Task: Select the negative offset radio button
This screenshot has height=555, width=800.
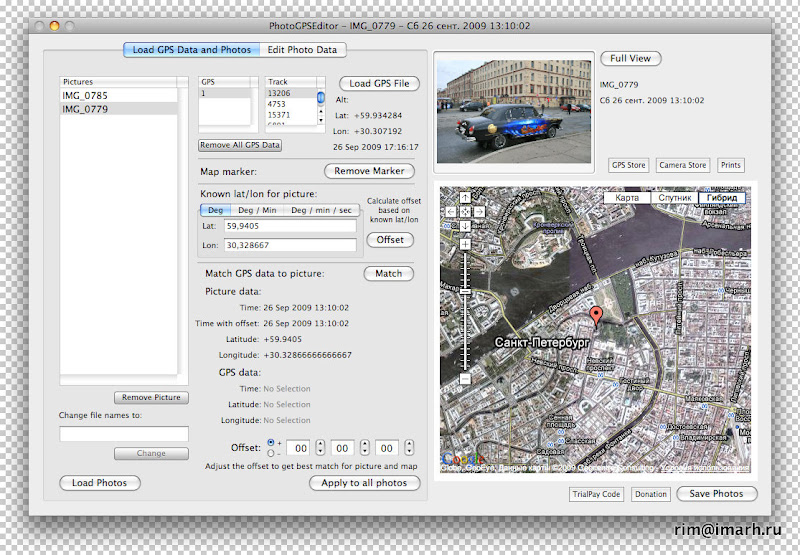Action: click(272, 453)
